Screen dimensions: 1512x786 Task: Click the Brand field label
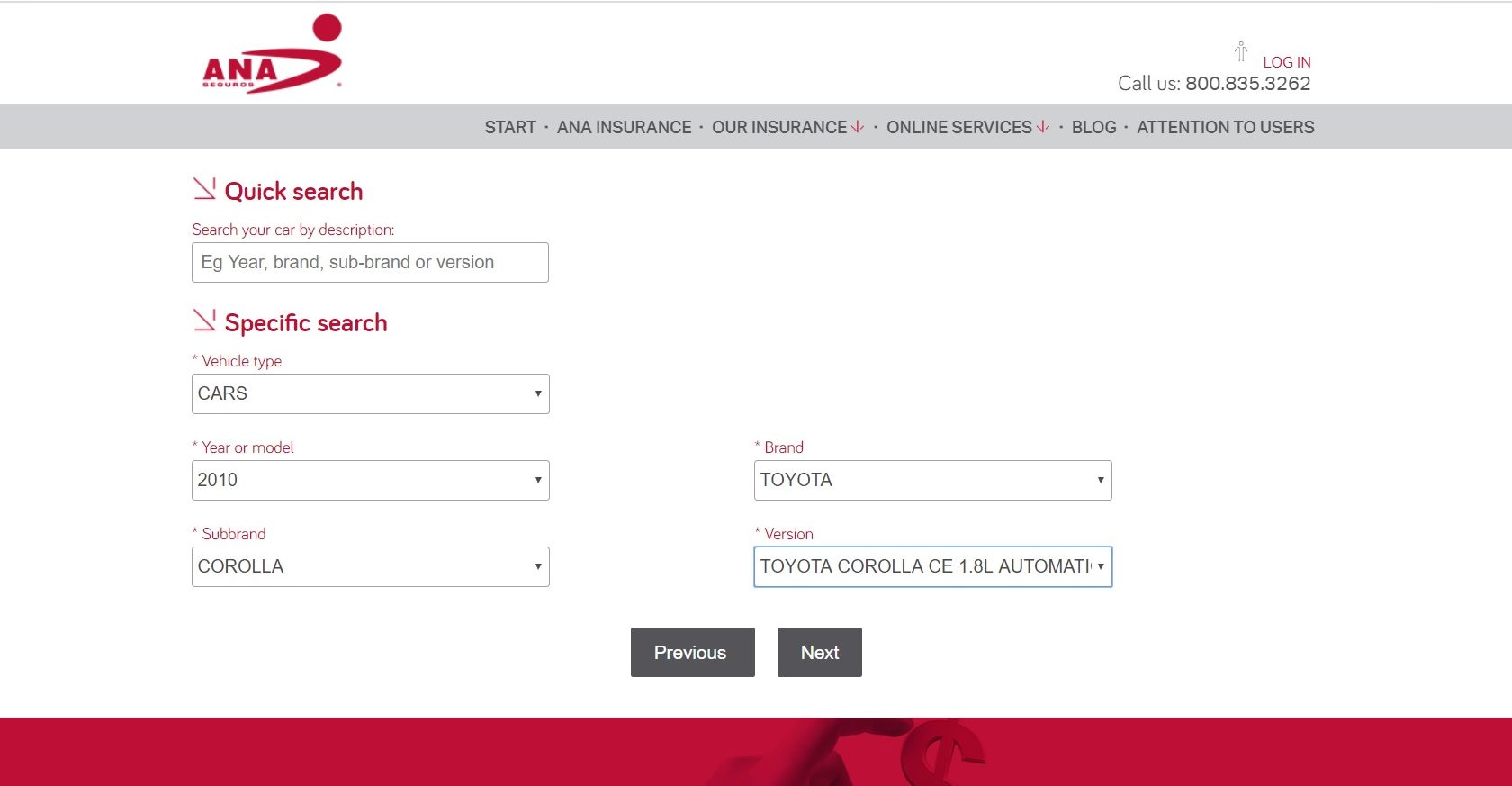(x=784, y=447)
